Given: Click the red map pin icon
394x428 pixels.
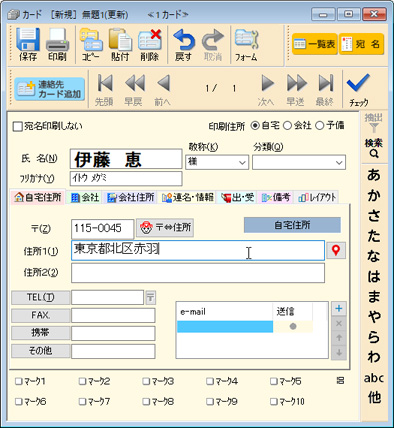Looking at the screenshot, I should (x=336, y=250).
